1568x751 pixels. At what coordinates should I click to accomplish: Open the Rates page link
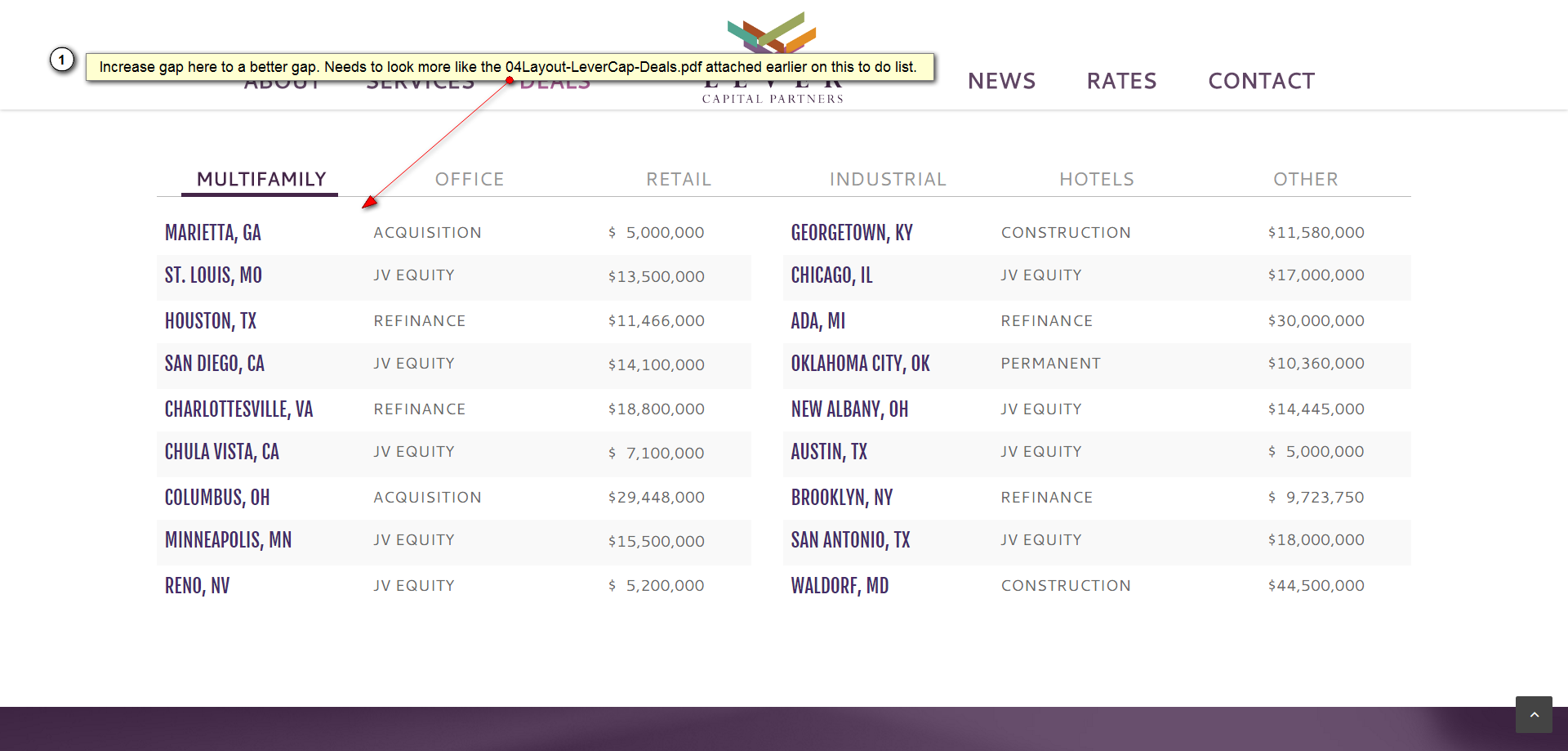[x=1121, y=81]
